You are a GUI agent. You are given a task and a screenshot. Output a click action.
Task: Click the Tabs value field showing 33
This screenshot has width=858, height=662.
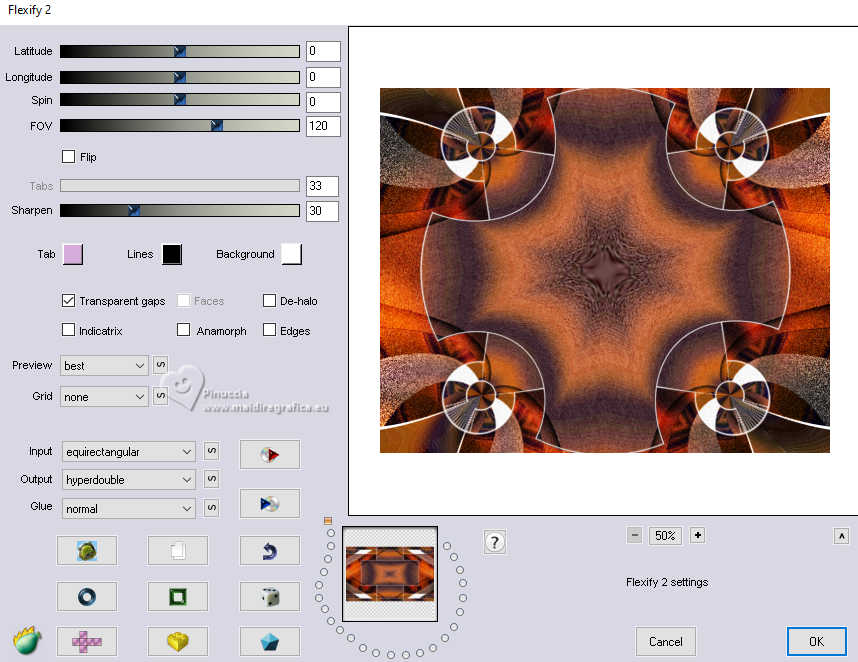(322, 186)
